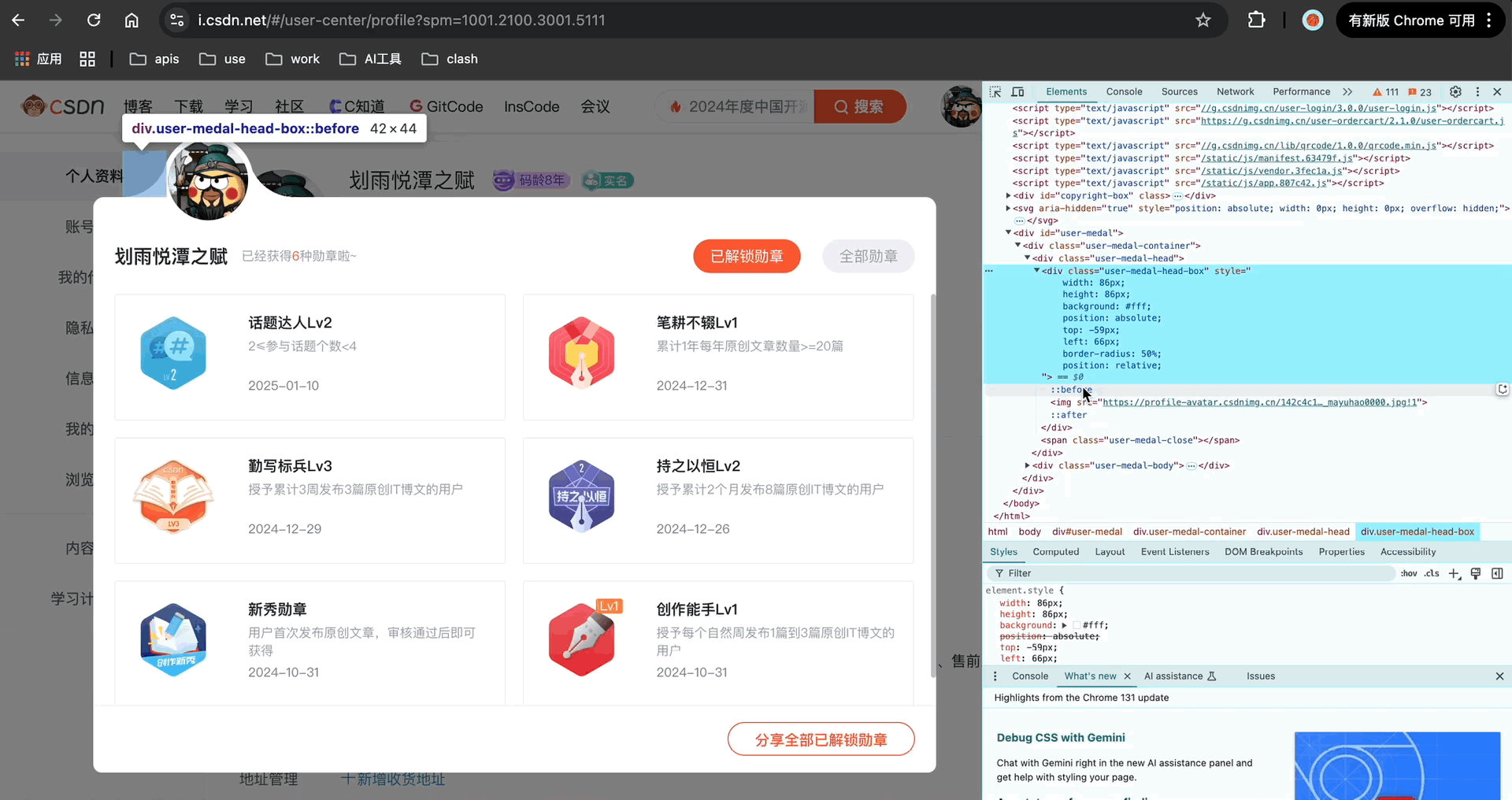Open the Issues drawer tab

pos(1260,676)
